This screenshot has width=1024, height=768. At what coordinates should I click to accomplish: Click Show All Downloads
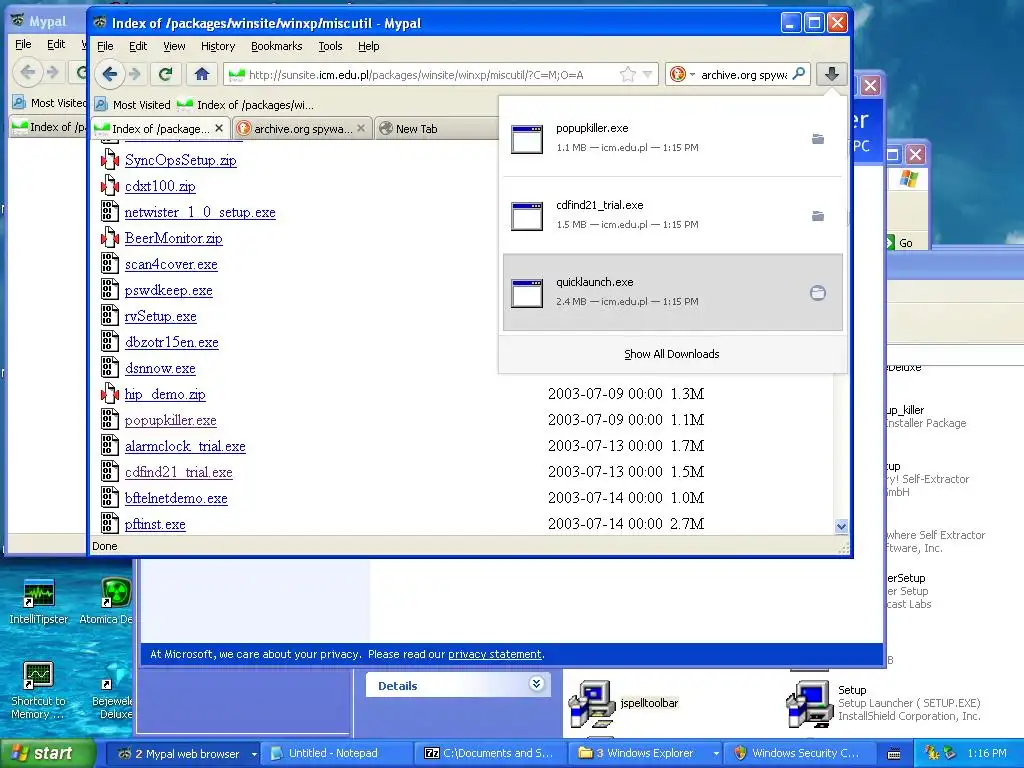(x=671, y=354)
